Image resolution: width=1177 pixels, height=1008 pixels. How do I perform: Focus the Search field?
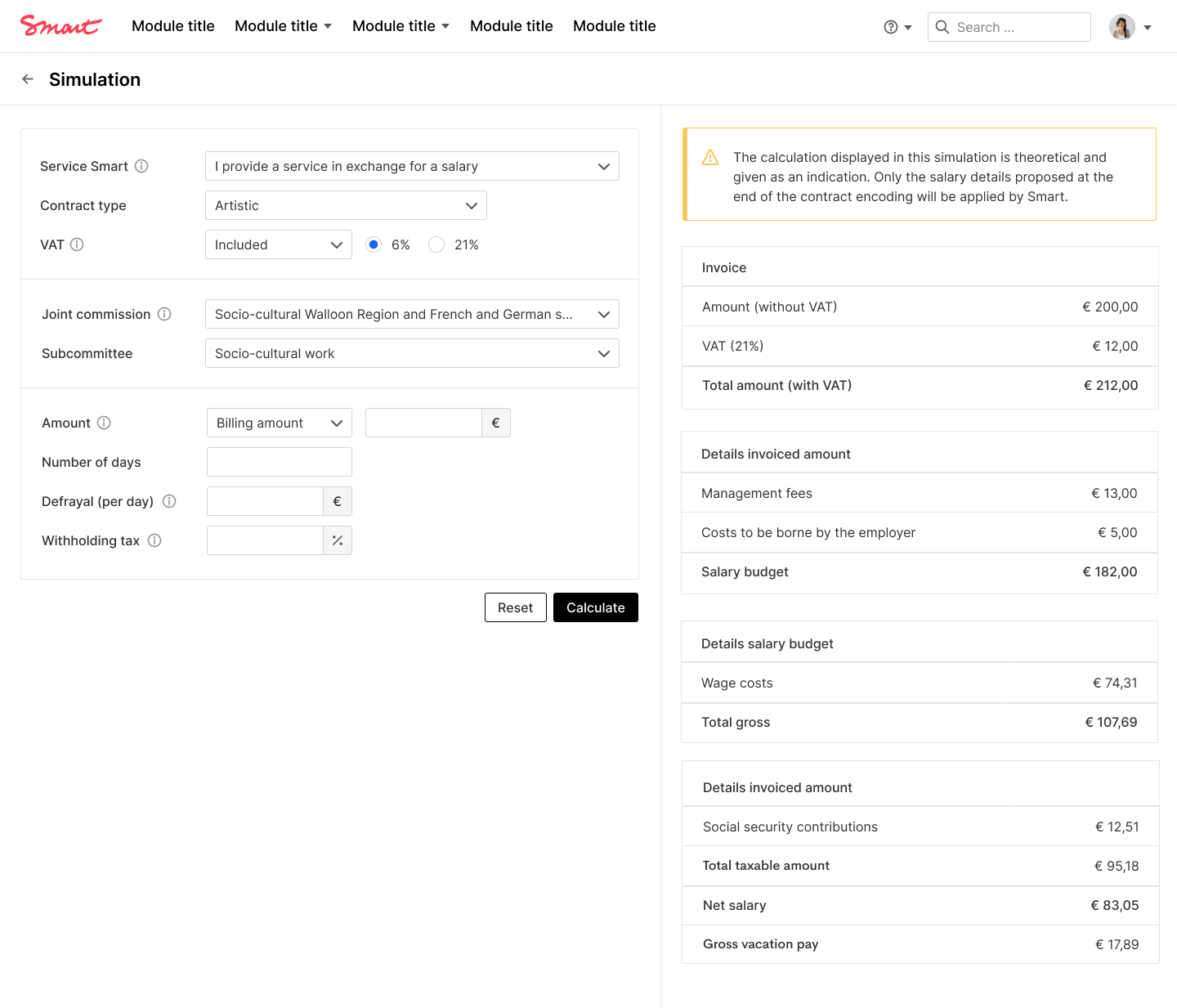(1009, 27)
